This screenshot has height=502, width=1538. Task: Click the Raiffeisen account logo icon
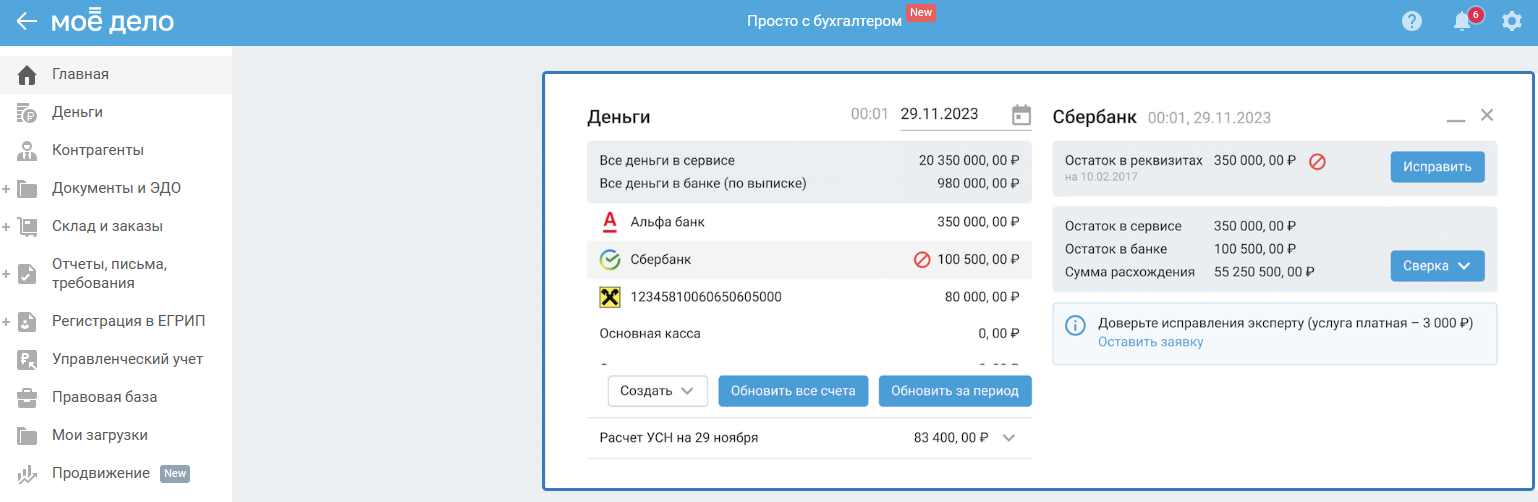(x=610, y=297)
